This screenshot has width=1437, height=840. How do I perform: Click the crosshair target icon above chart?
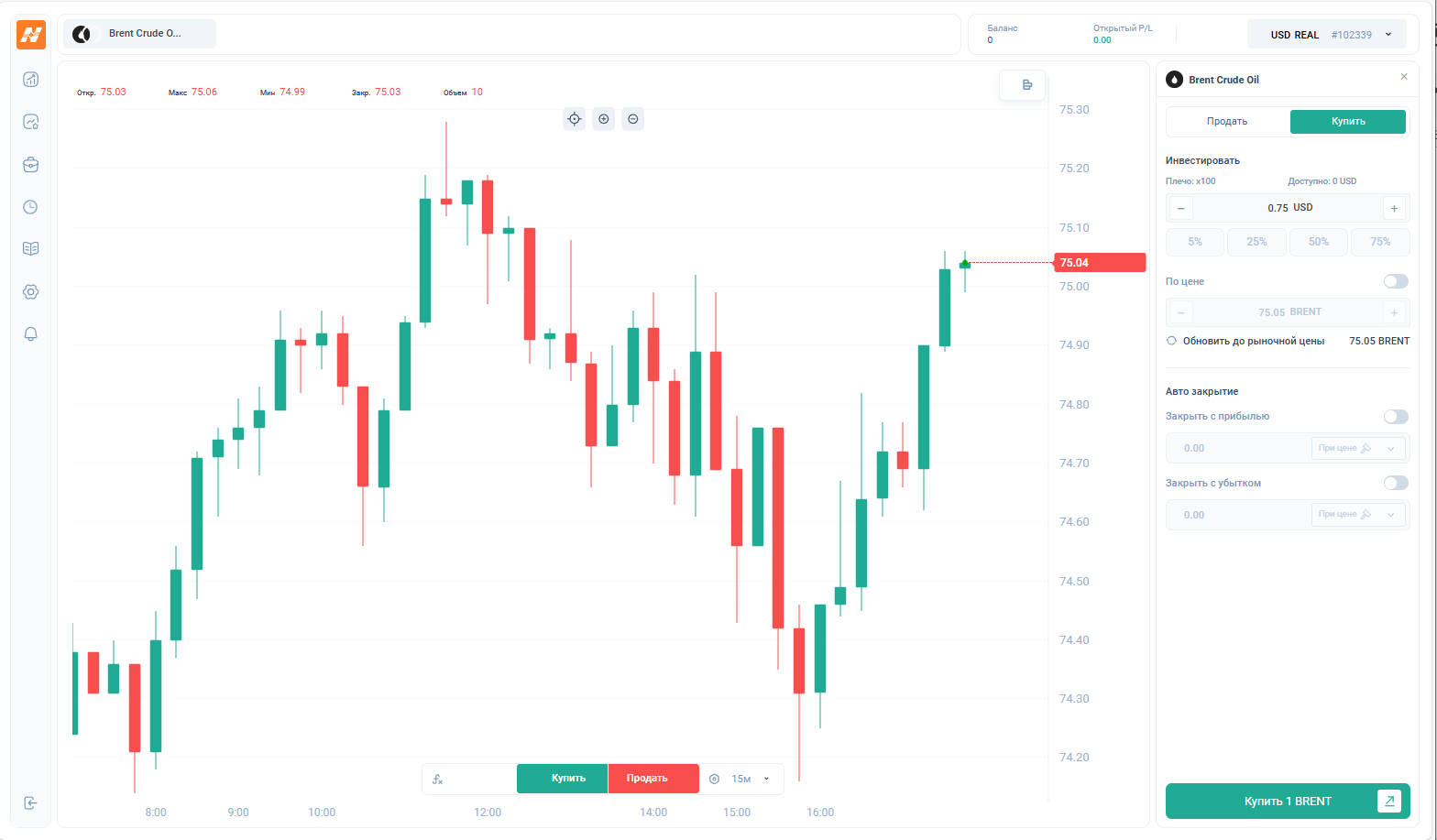click(x=575, y=119)
